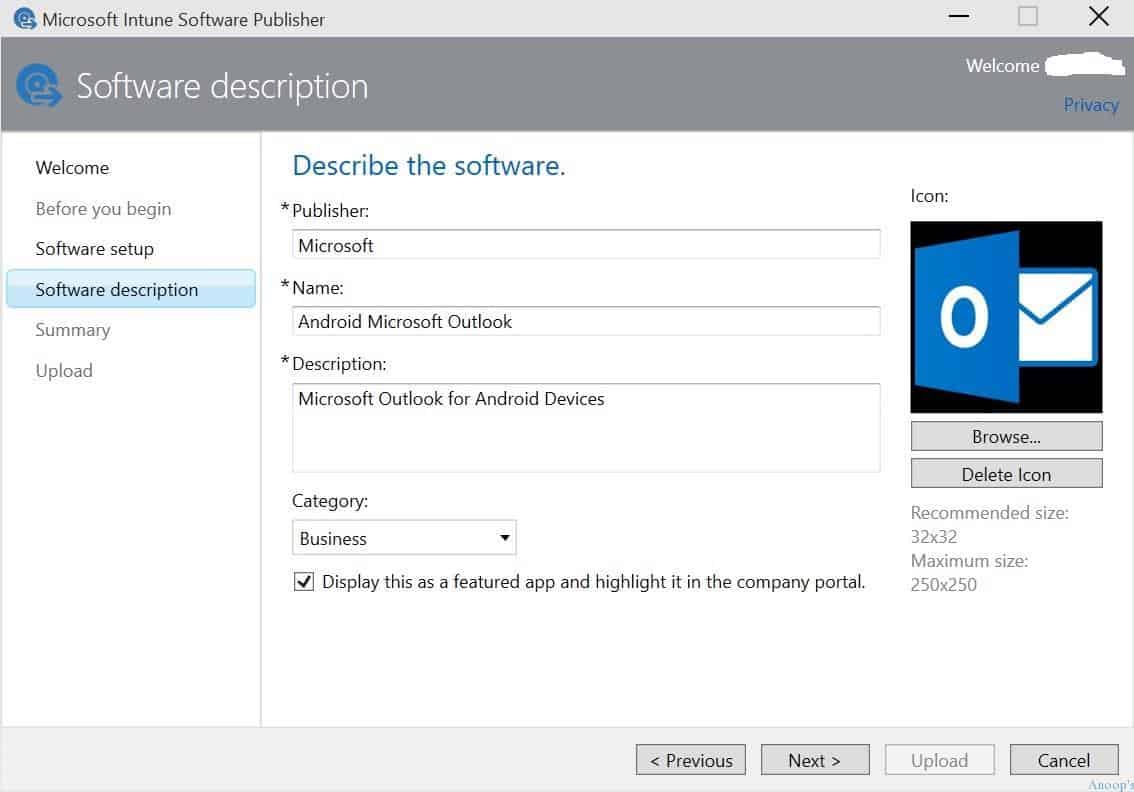The width and height of the screenshot is (1134, 792).
Task: Click in the Publisher field containing Microsoft
Action: pyautogui.click(x=586, y=245)
